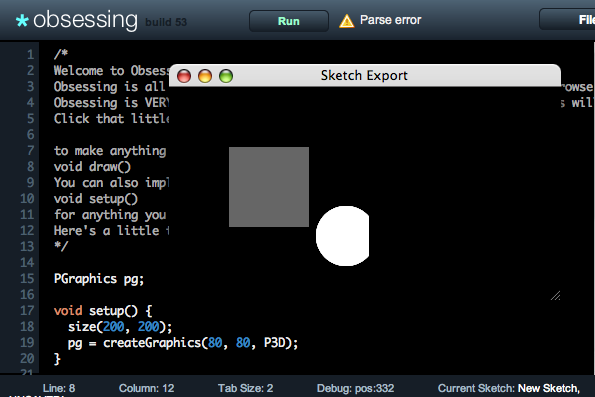This screenshot has height=397, width=595.
Task: Click the 'Tab Size: 2' status entry
Action: click(246, 388)
